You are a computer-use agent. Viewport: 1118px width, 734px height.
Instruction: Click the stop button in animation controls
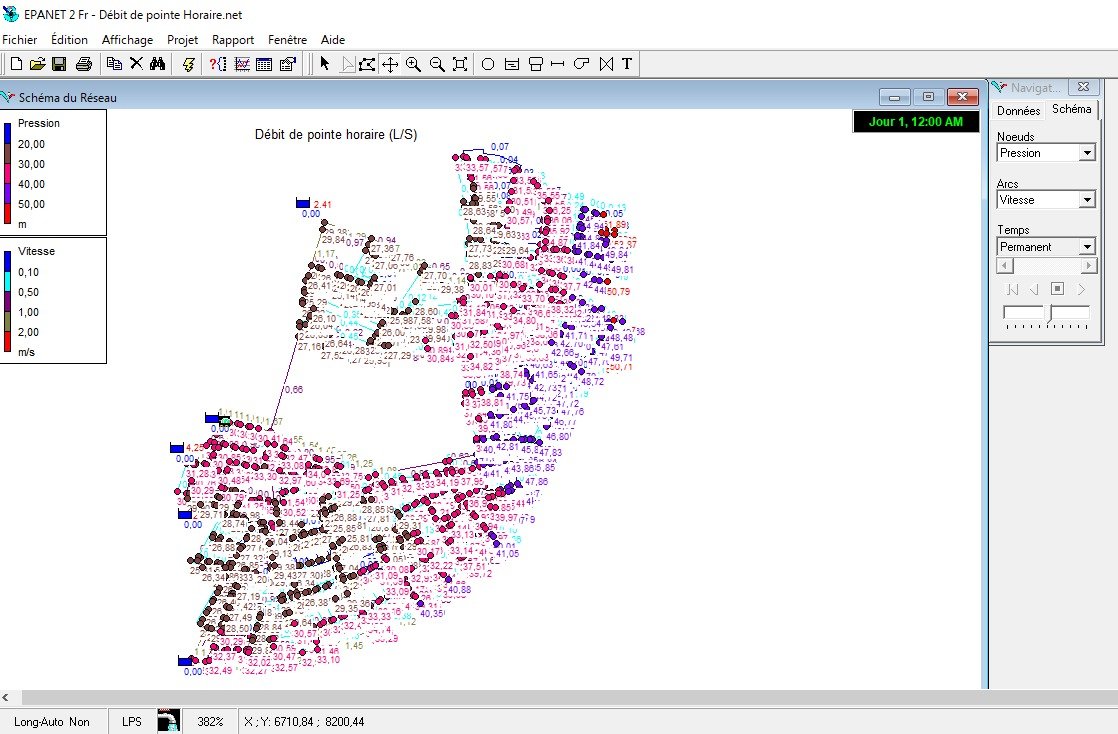[x=1057, y=289]
